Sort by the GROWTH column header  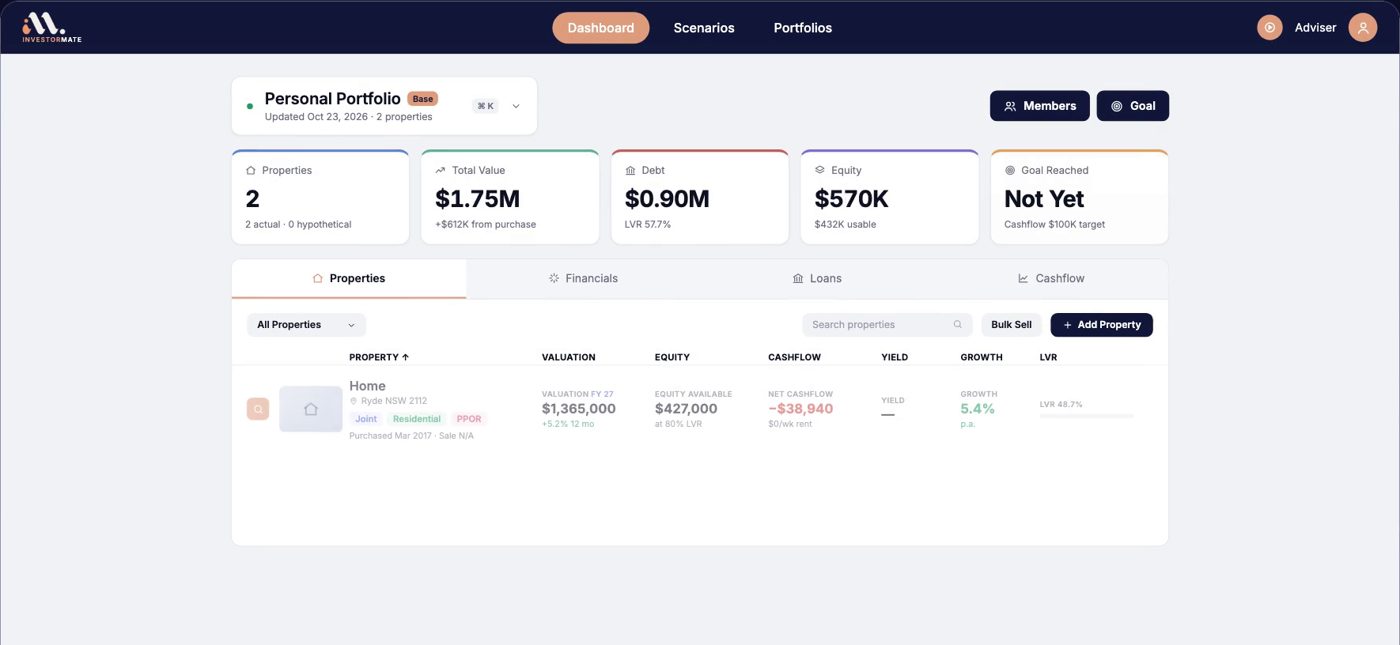pyautogui.click(x=981, y=357)
